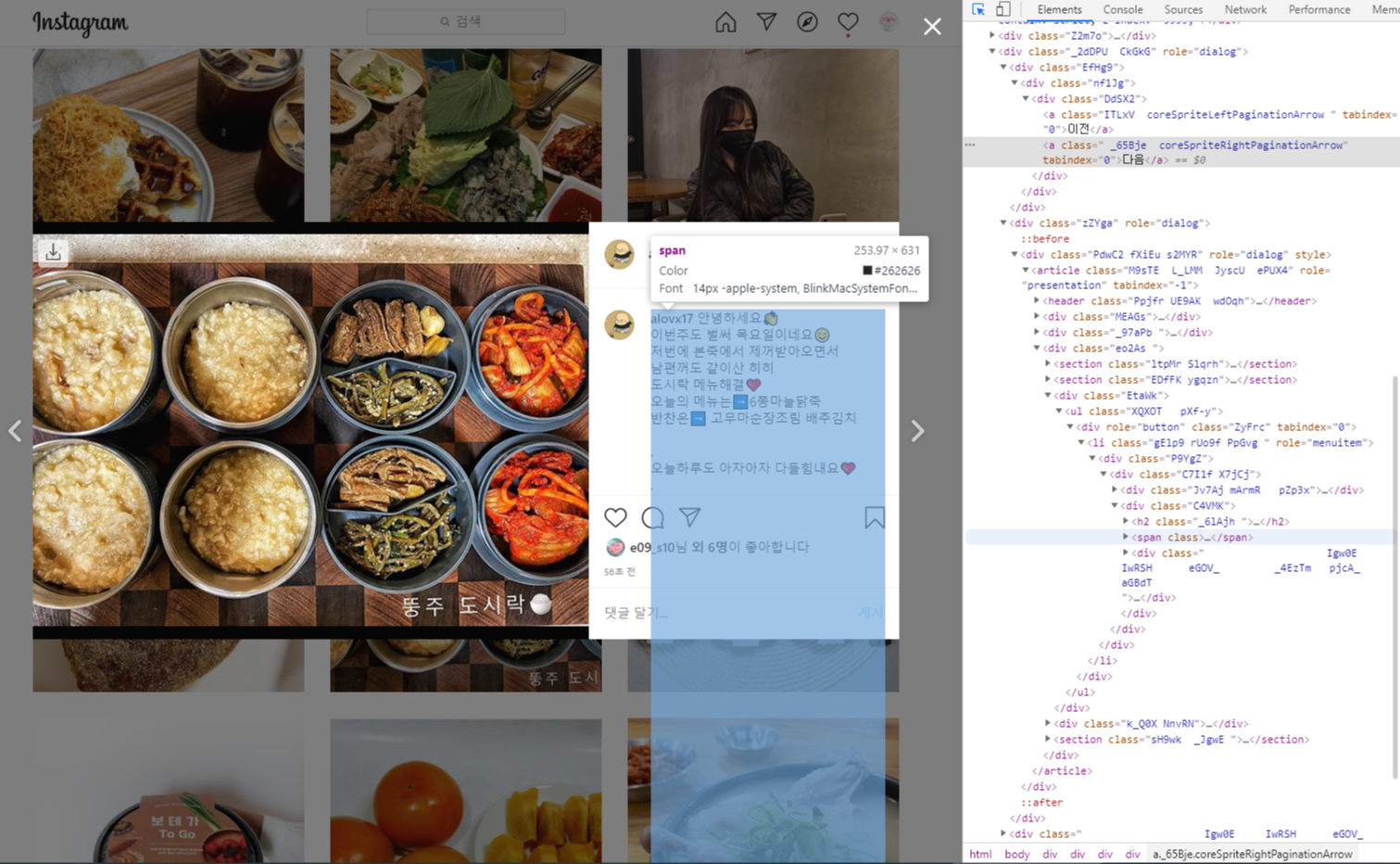Click body in the DevTools breadcrumb
The image size is (1400, 864).
click(x=1016, y=854)
